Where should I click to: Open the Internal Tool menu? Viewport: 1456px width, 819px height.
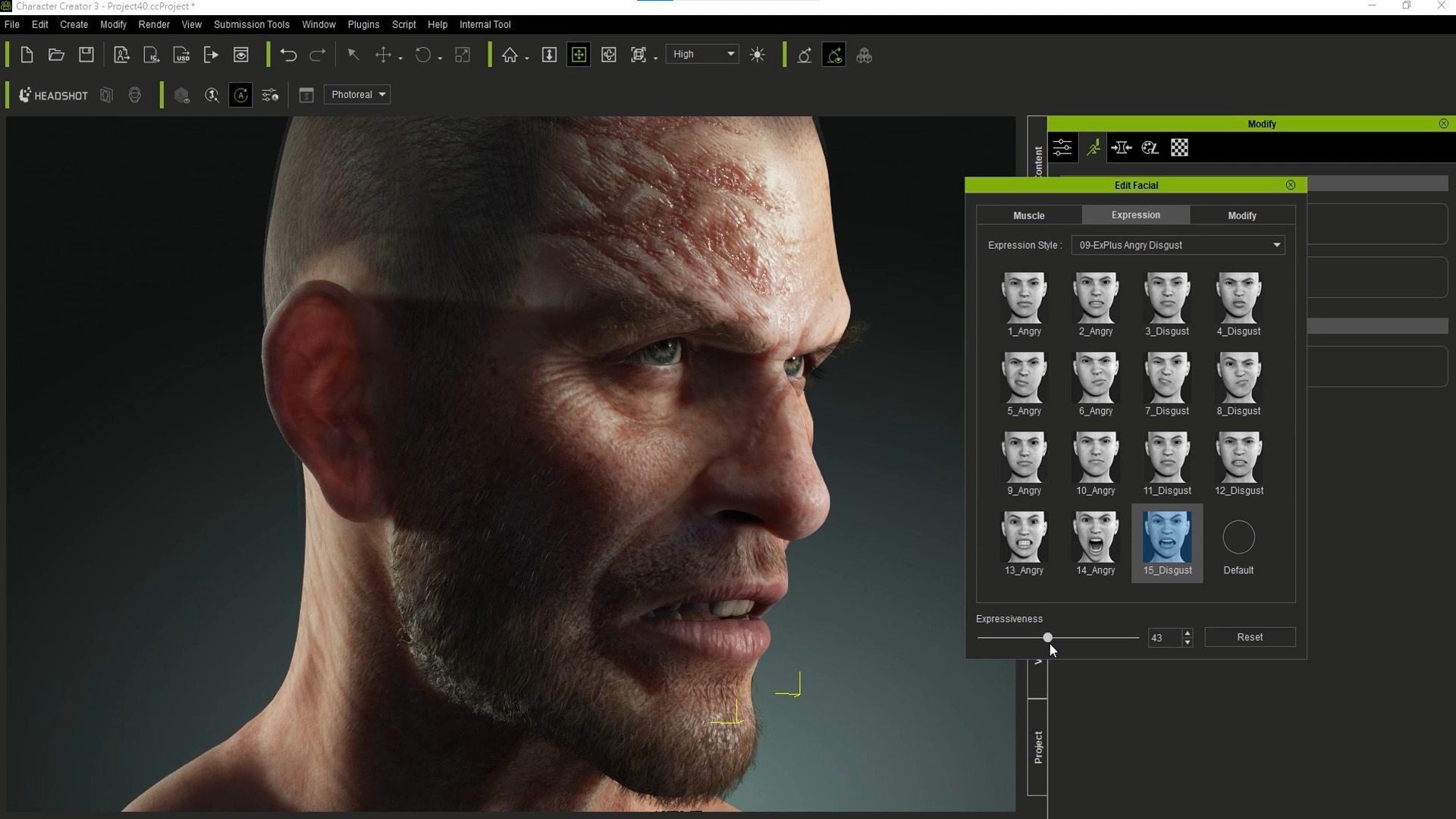coord(485,24)
